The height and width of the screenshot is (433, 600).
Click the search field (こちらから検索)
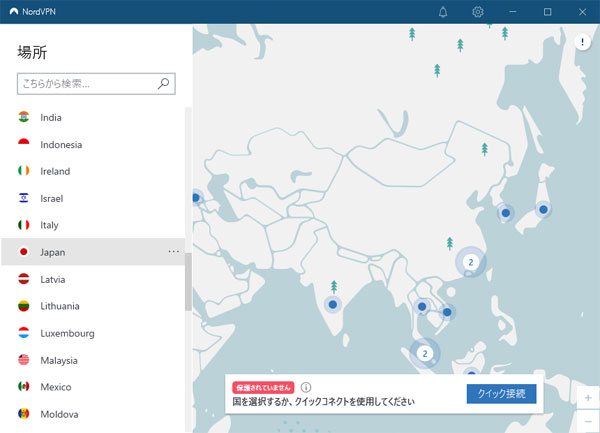tap(96, 83)
